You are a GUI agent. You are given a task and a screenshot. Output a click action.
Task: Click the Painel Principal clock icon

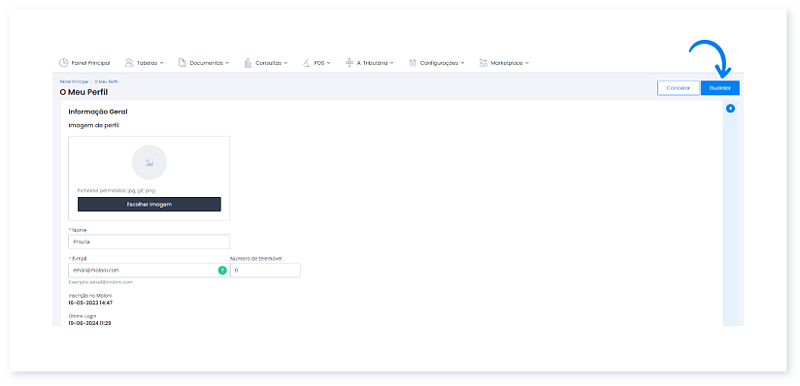(64, 63)
